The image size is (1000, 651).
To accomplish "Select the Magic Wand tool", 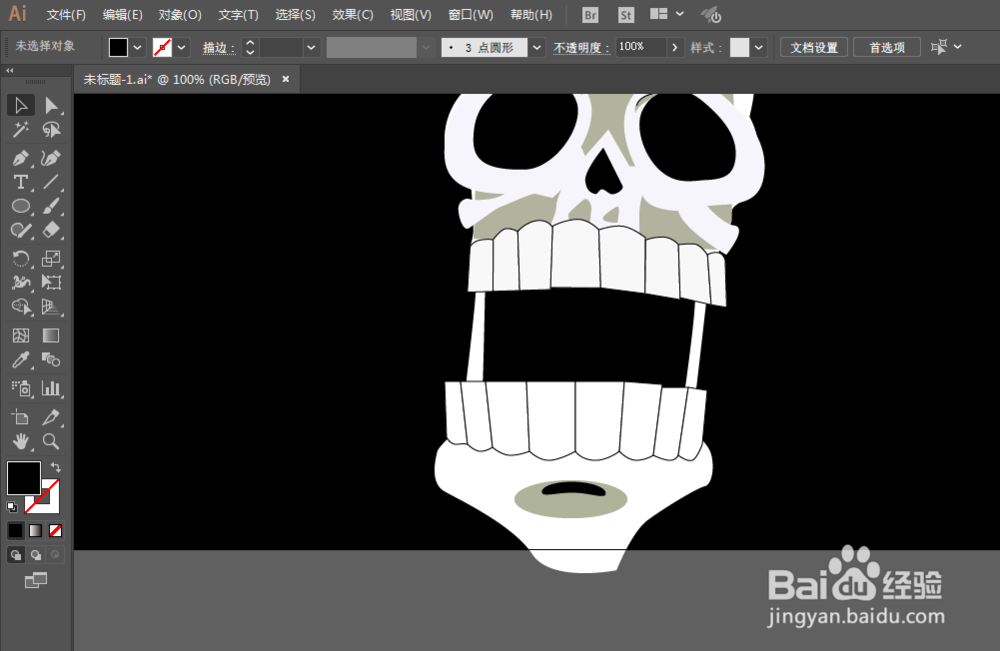I will [20, 130].
